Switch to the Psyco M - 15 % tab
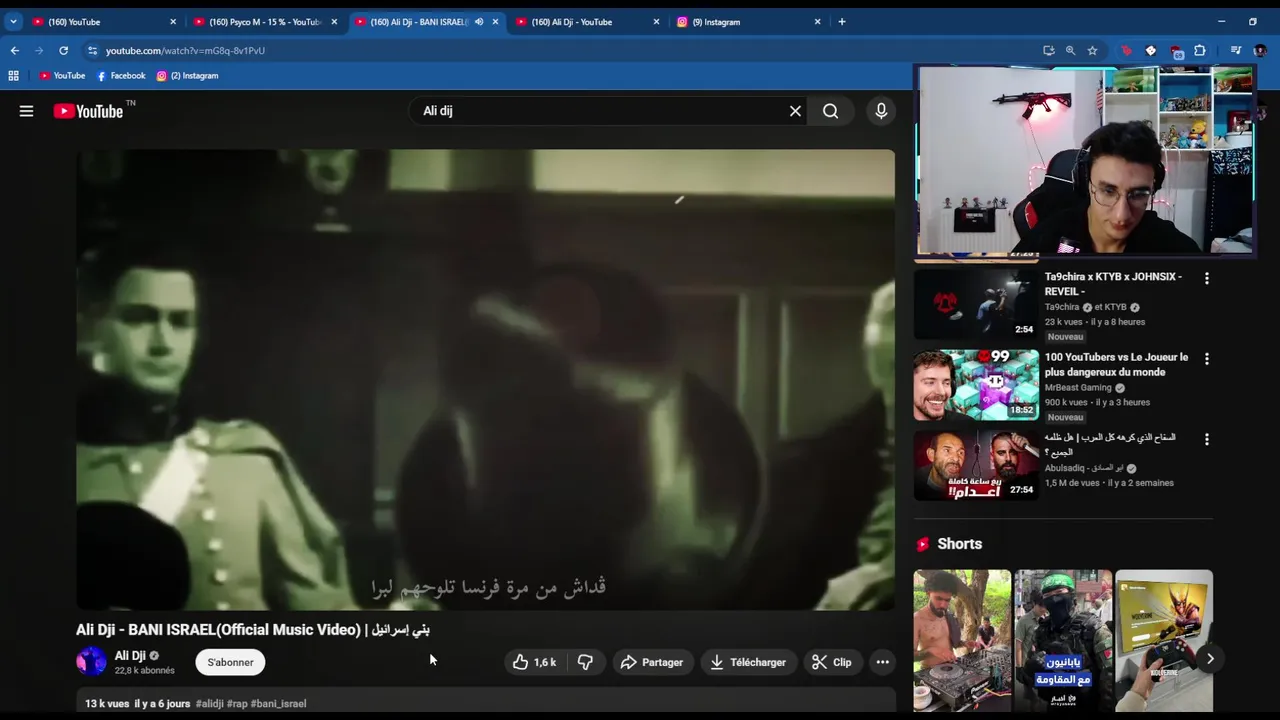The width and height of the screenshot is (1280, 720). 265,22
